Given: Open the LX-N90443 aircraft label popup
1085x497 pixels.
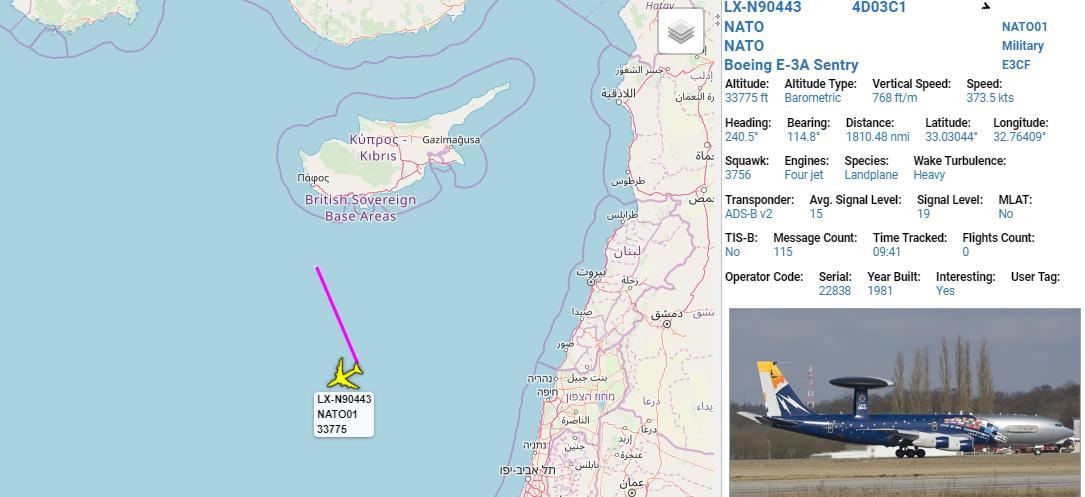Looking at the screenshot, I should [344, 414].
